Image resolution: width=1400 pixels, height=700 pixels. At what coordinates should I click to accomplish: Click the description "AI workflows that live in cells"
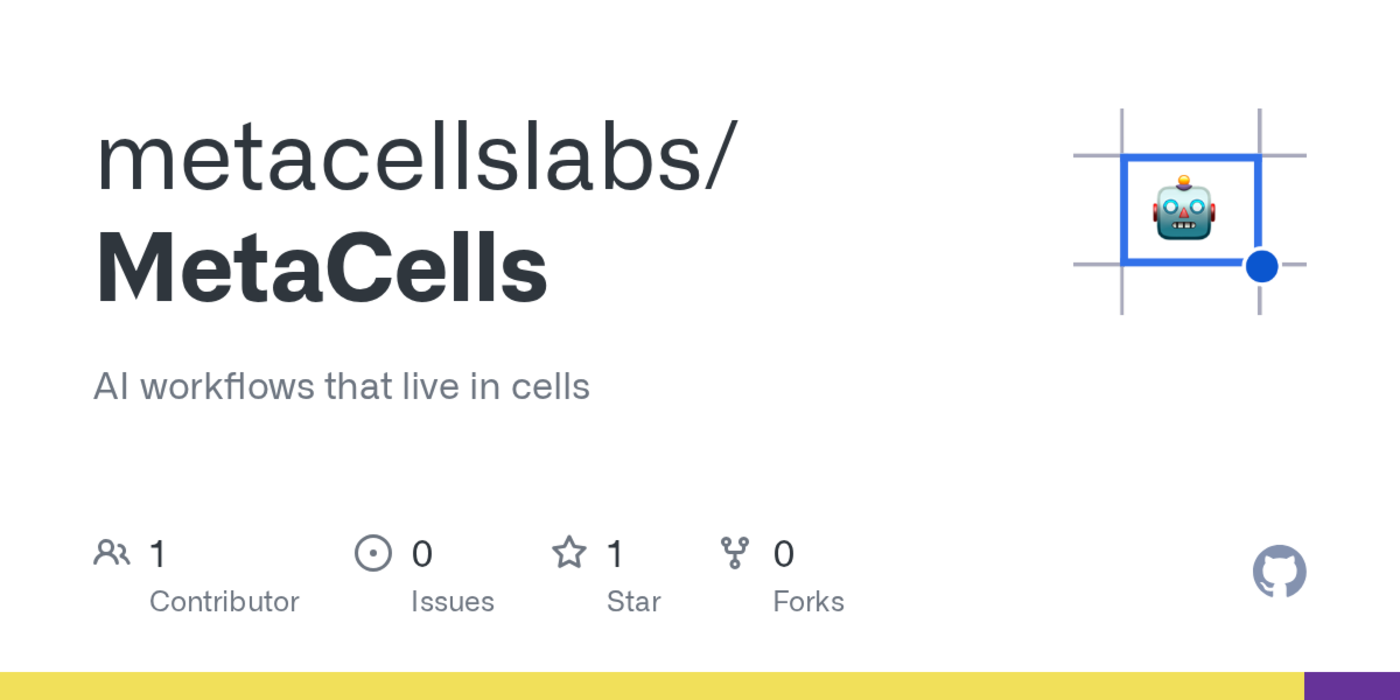[341, 386]
